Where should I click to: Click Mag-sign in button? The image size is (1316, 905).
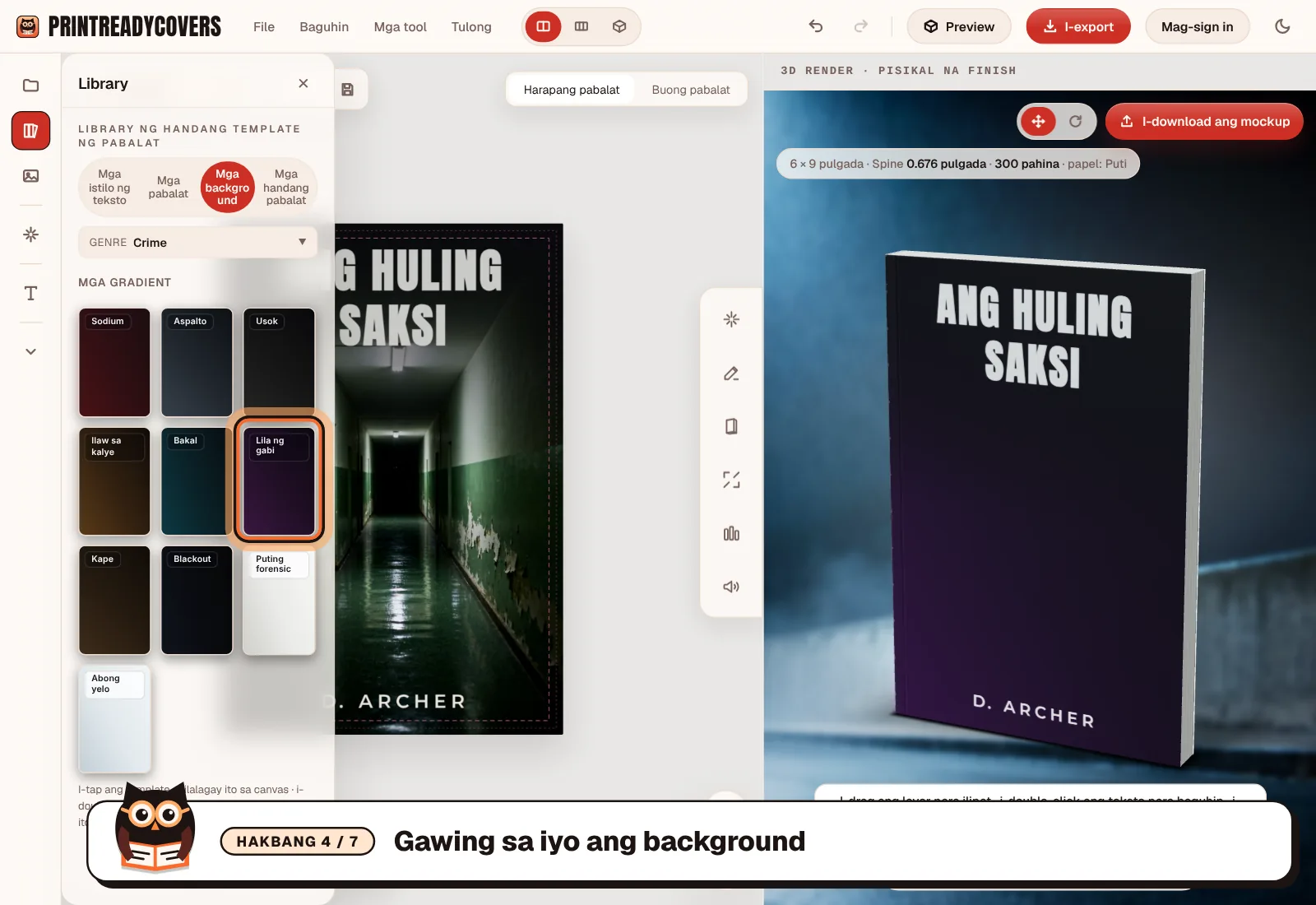click(1197, 26)
